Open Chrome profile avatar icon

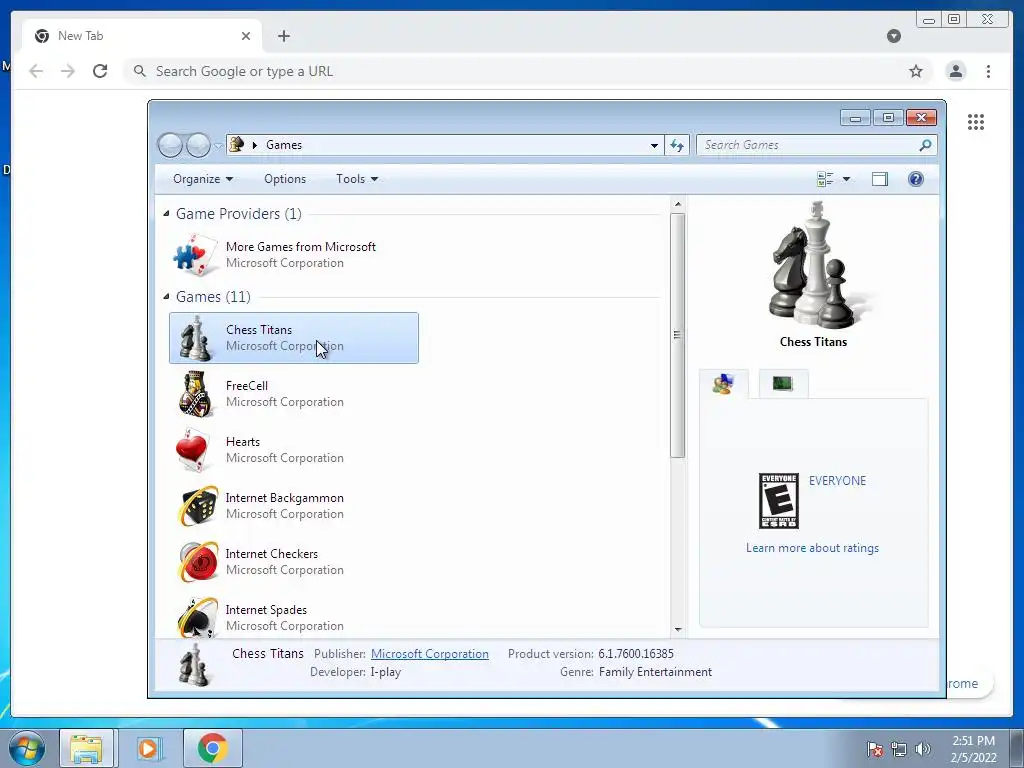[x=955, y=71]
